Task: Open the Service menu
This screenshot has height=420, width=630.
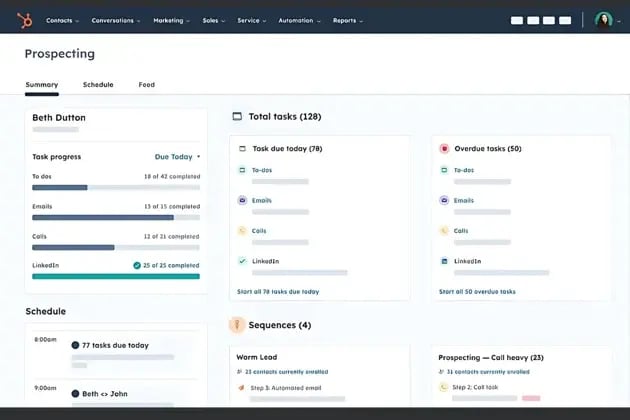Action: [252, 20]
